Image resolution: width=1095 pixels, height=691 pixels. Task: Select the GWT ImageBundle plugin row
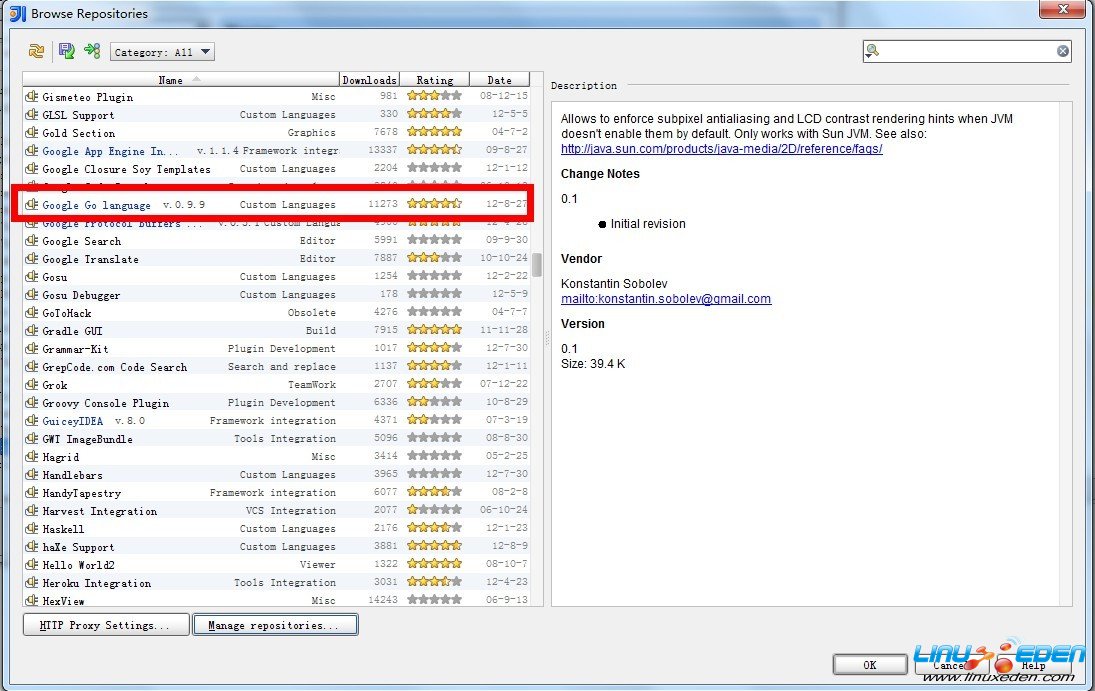(x=277, y=439)
